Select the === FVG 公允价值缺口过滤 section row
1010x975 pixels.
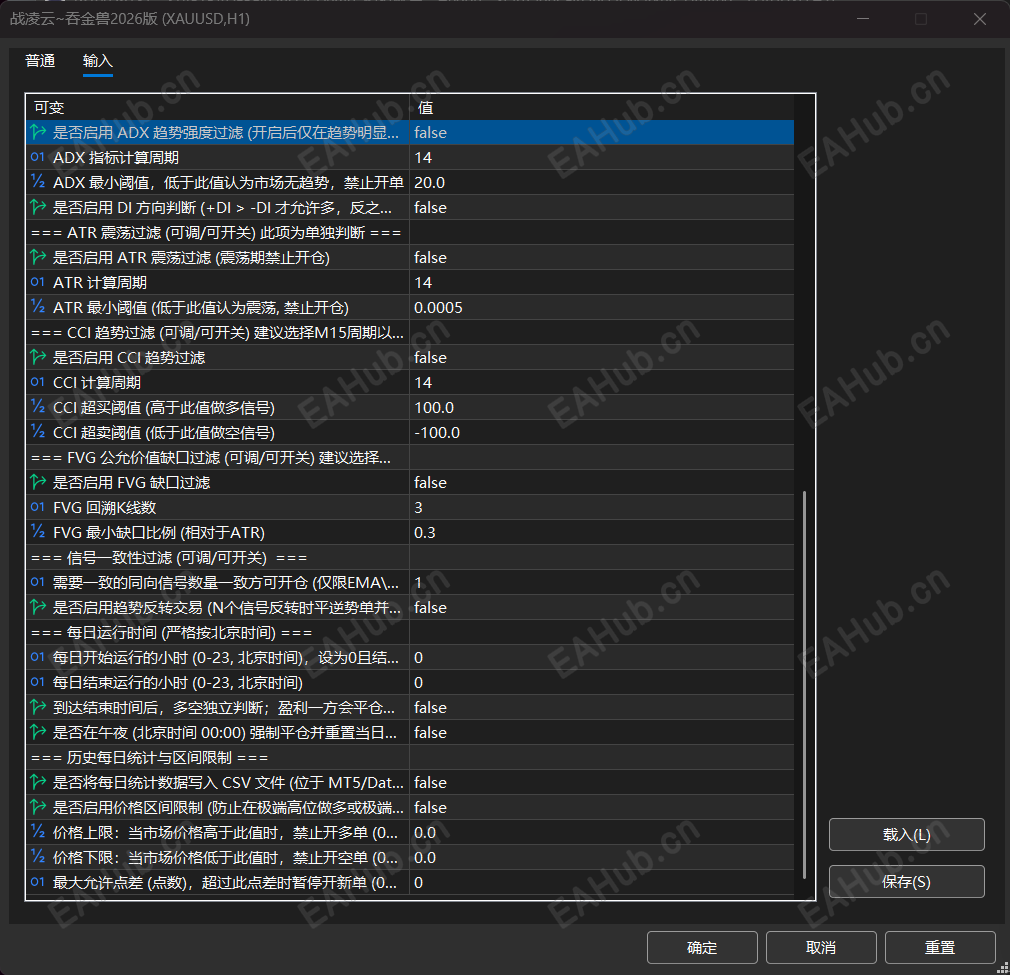coord(410,457)
